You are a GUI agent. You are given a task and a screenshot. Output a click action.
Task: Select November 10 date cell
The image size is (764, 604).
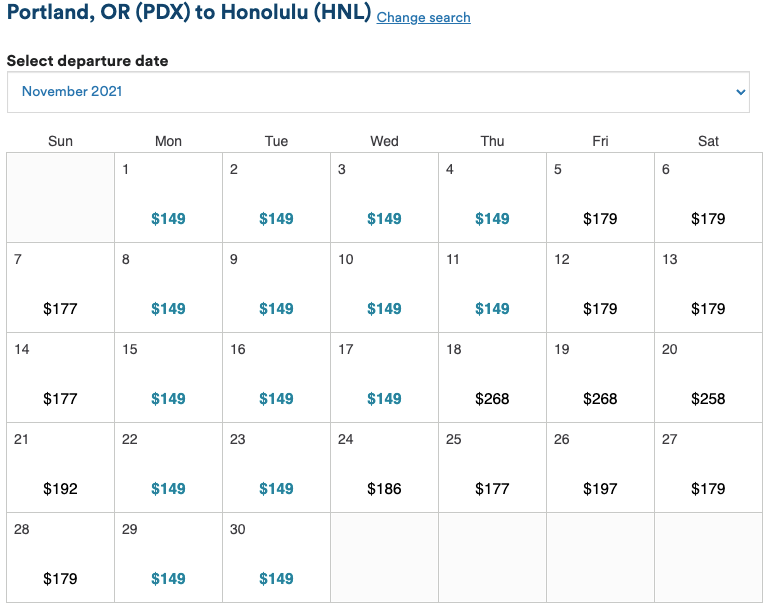[x=384, y=288]
